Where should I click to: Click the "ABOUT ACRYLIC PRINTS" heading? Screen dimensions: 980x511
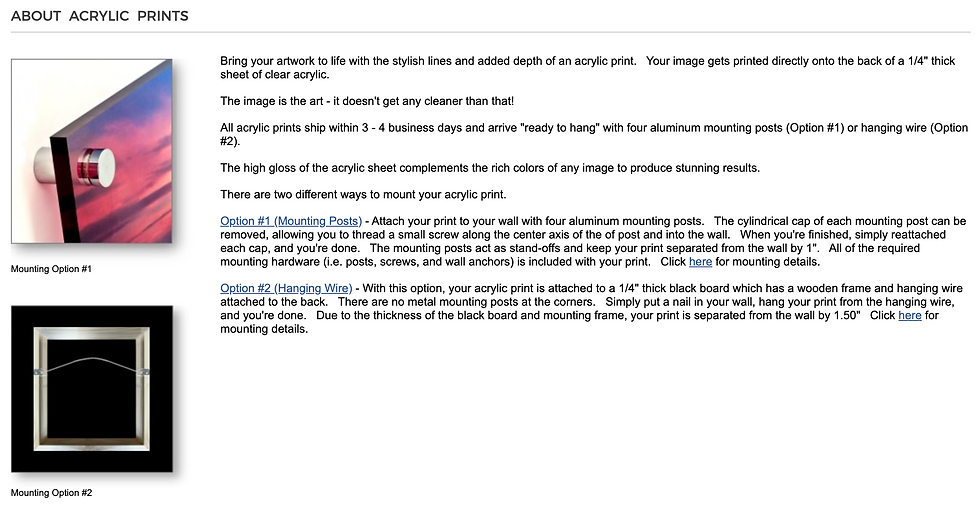[x=99, y=16]
